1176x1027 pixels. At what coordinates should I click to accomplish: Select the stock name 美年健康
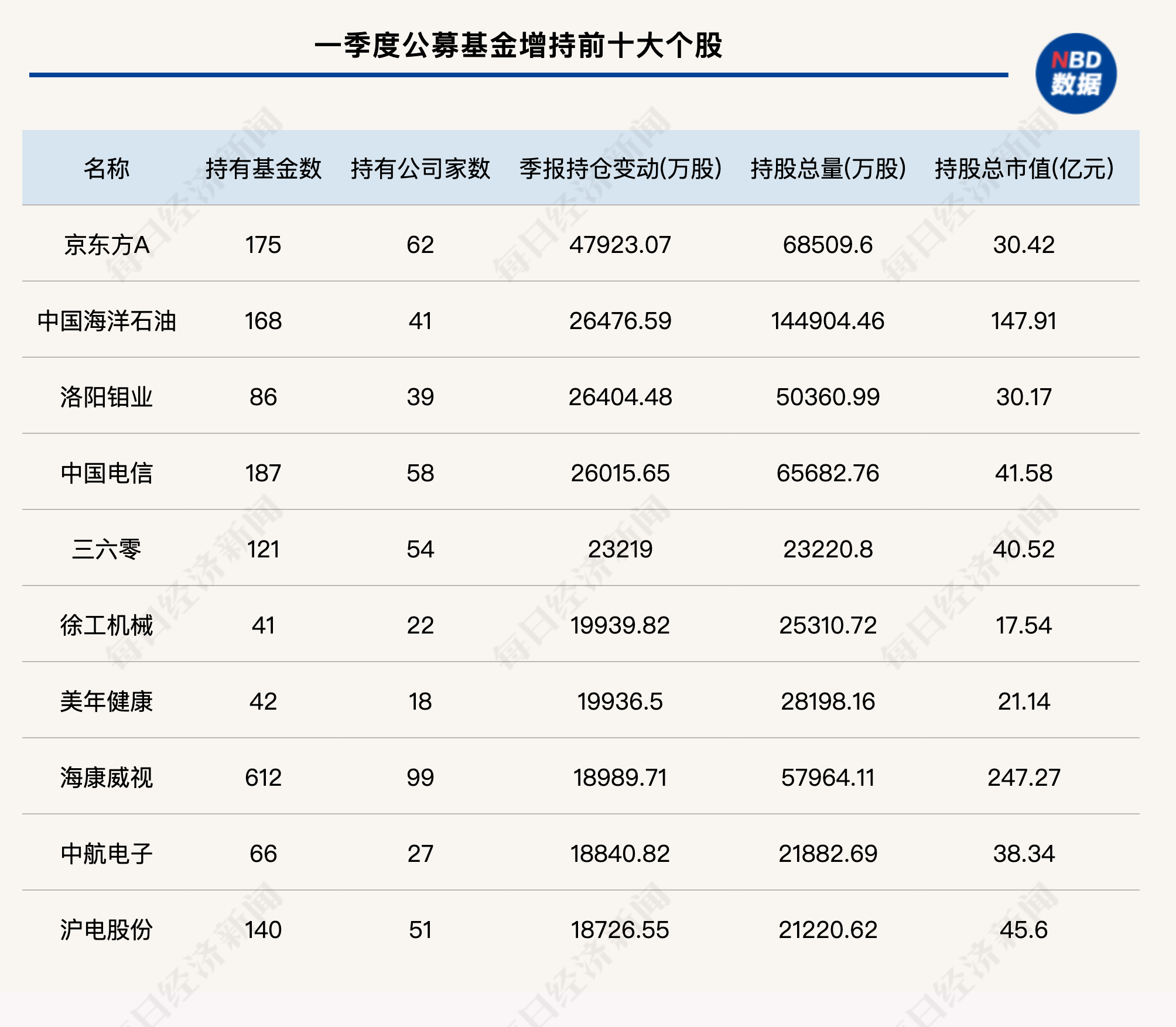coord(107,701)
